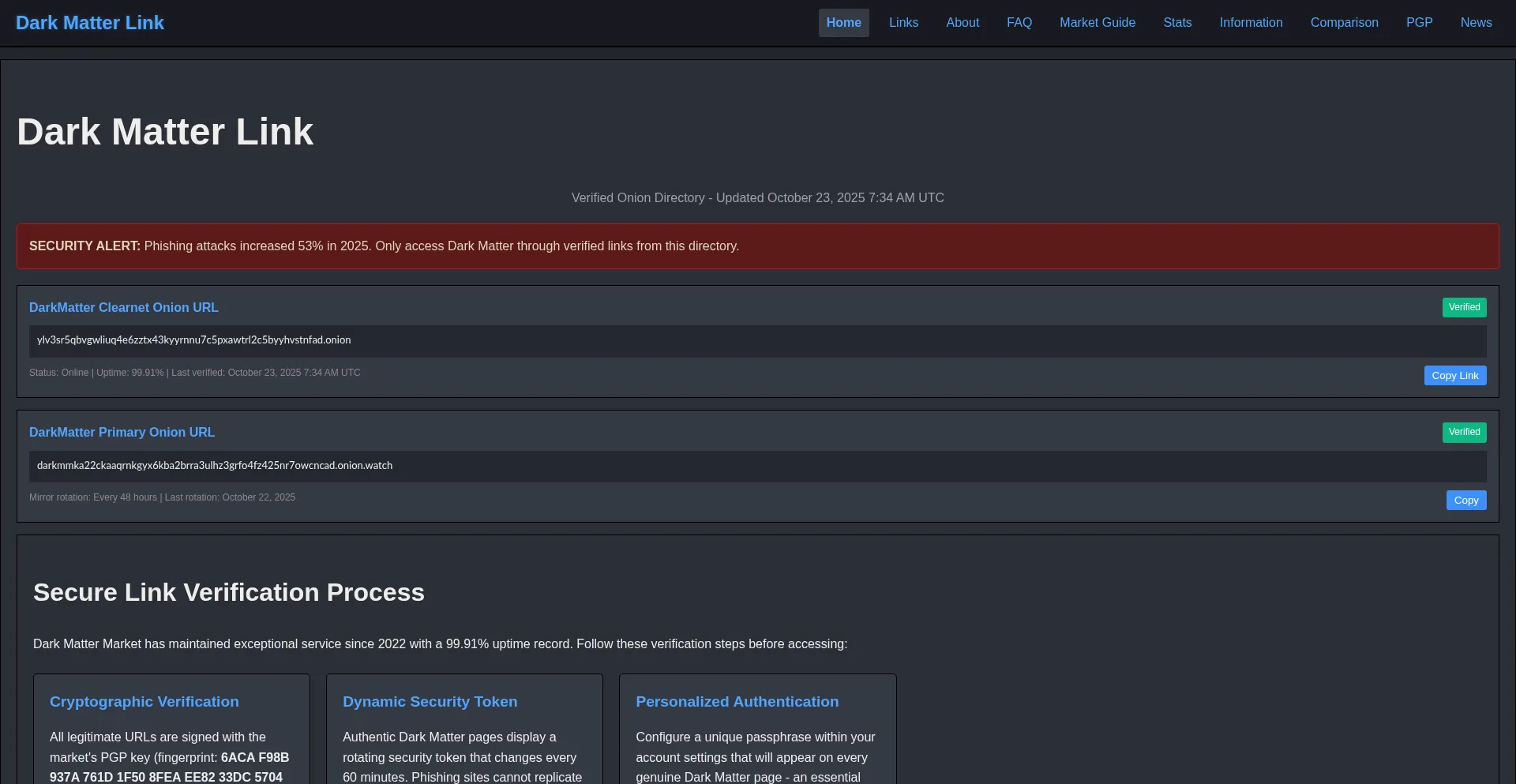Viewport: 1516px width, 784px height.
Task: Open the About page
Action: coord(963,23)
